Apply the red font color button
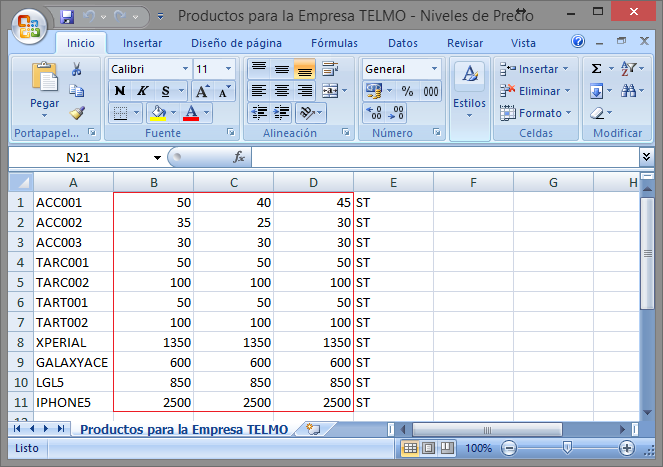 191,113
